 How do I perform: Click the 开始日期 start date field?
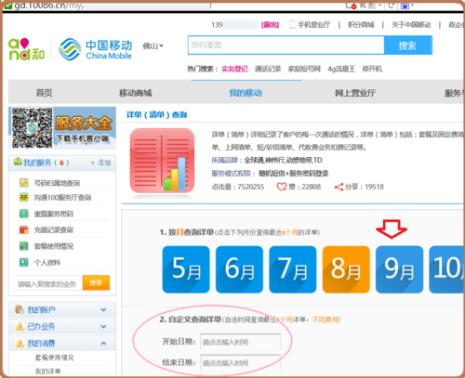[240, 342]
